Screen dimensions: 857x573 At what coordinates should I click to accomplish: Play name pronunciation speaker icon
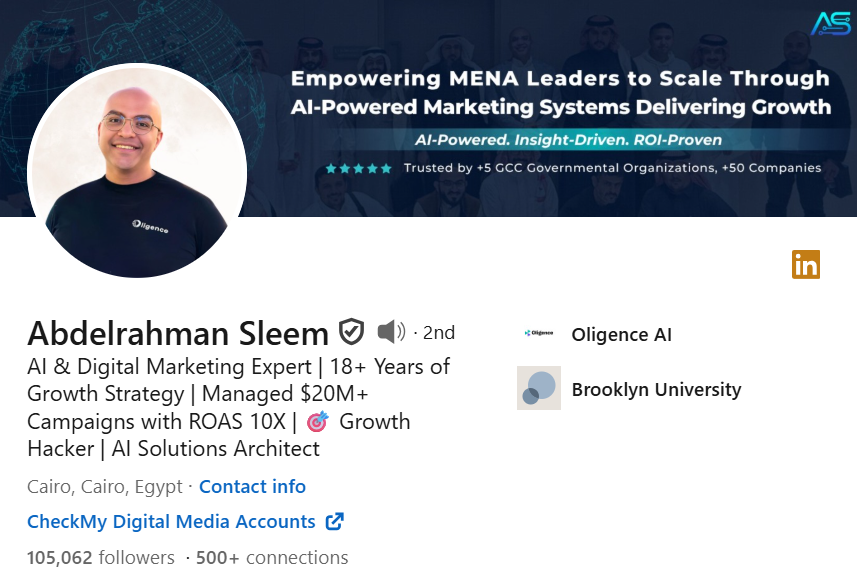coord(391,331)
